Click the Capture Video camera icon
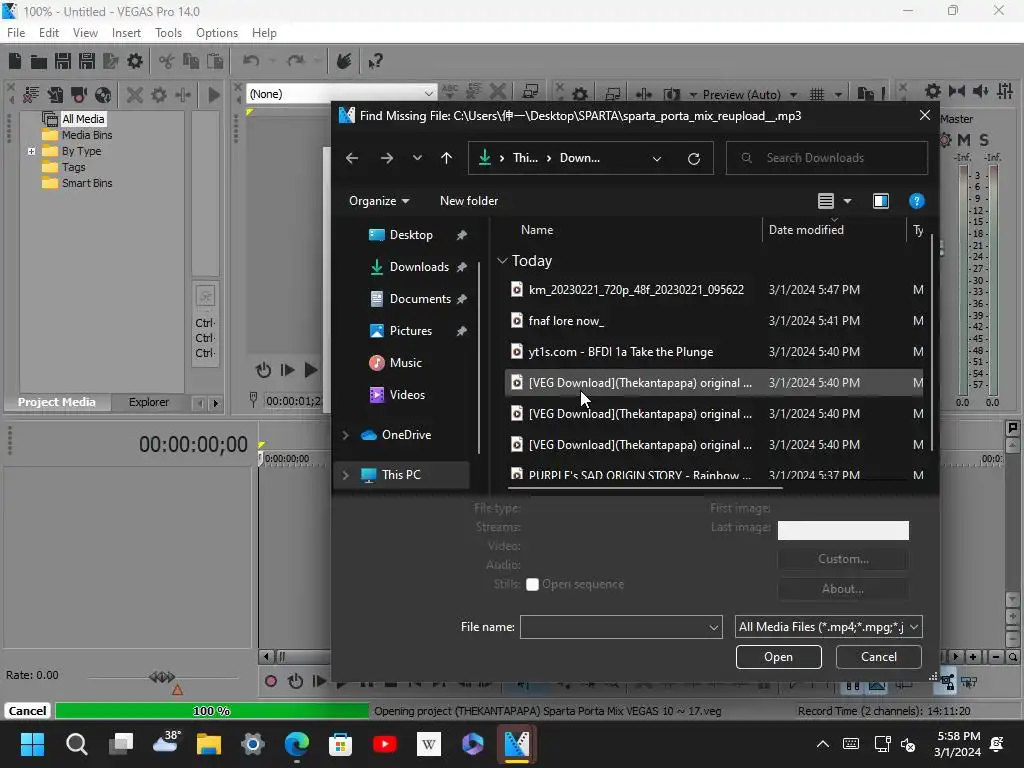Screen dimensions: 1024x768 [79, 95]
